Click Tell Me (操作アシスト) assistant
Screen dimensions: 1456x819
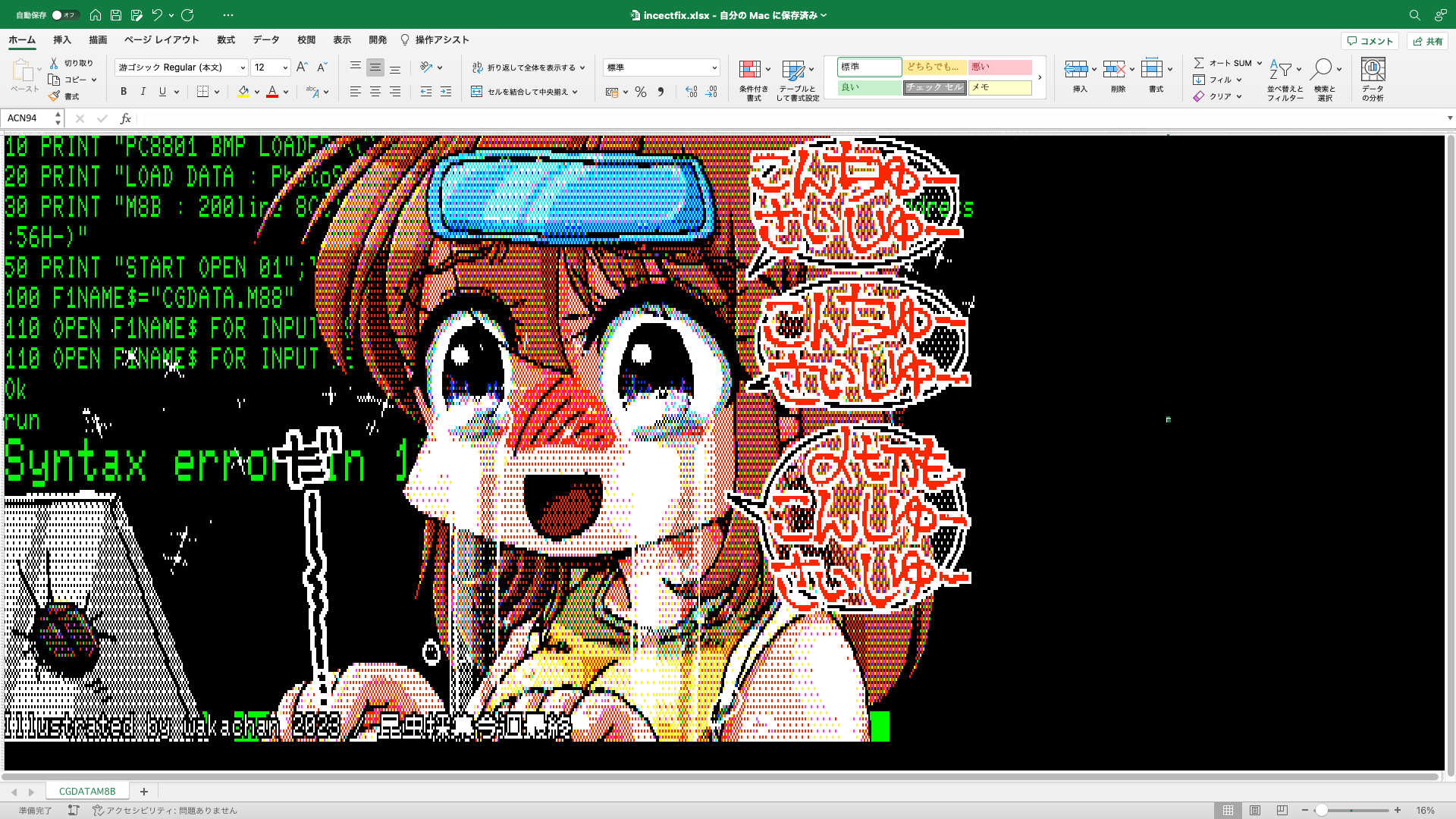435,39
